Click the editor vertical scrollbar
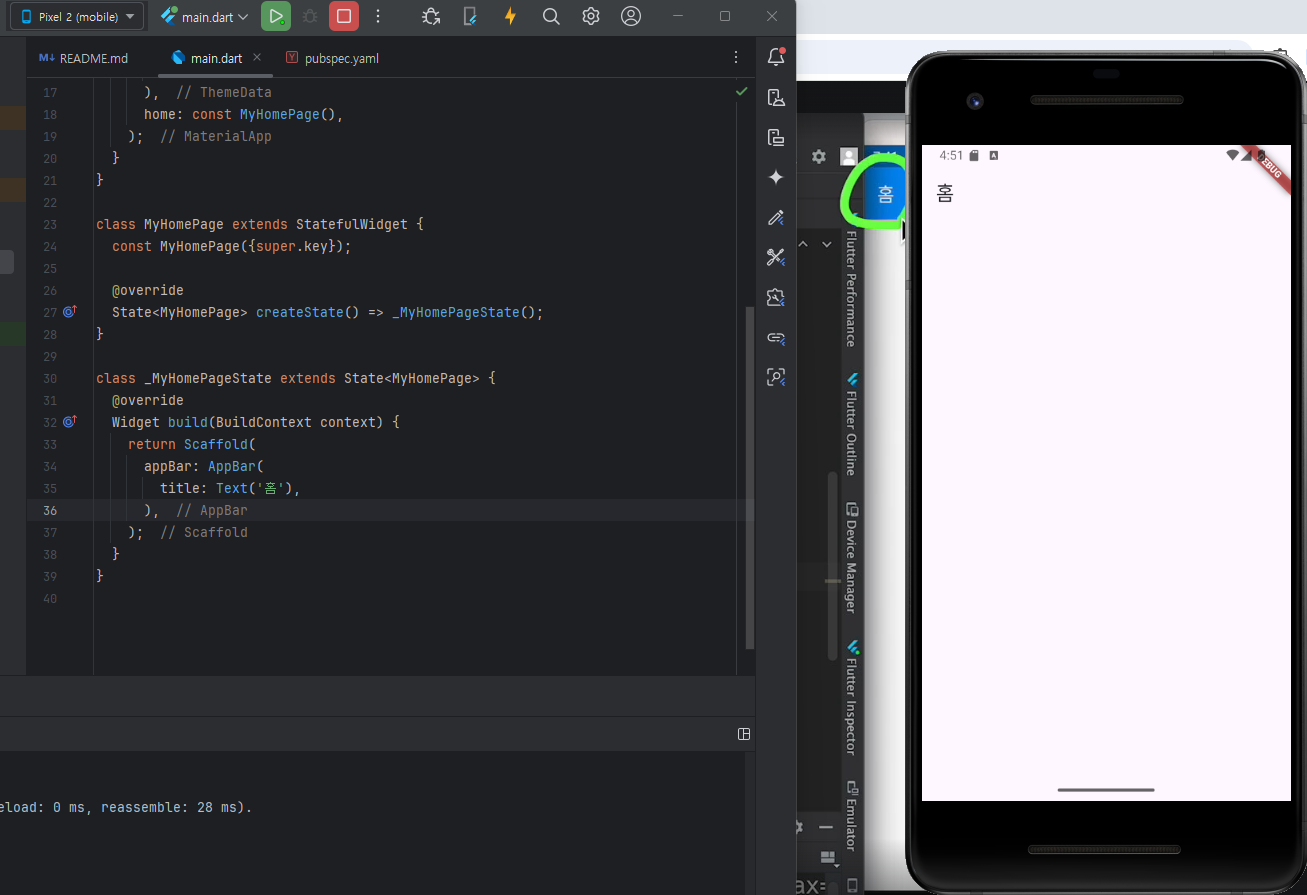This screenshot has width=1307, height=895. (750, 477)
